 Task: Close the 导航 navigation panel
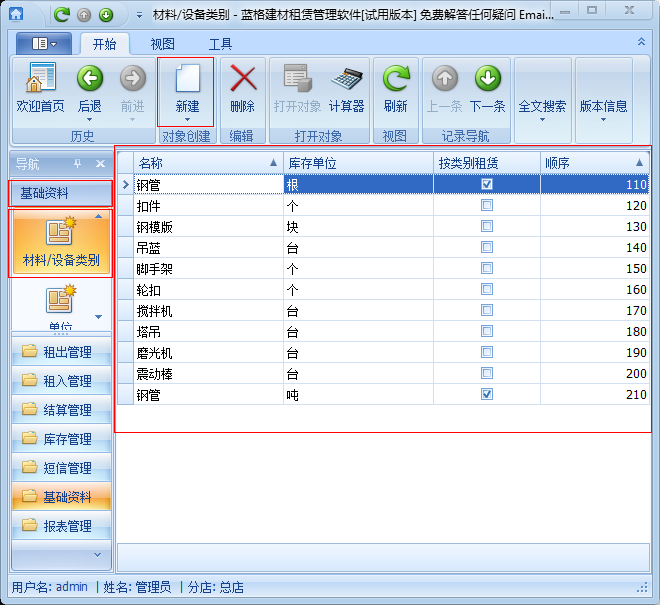point(100,163)
